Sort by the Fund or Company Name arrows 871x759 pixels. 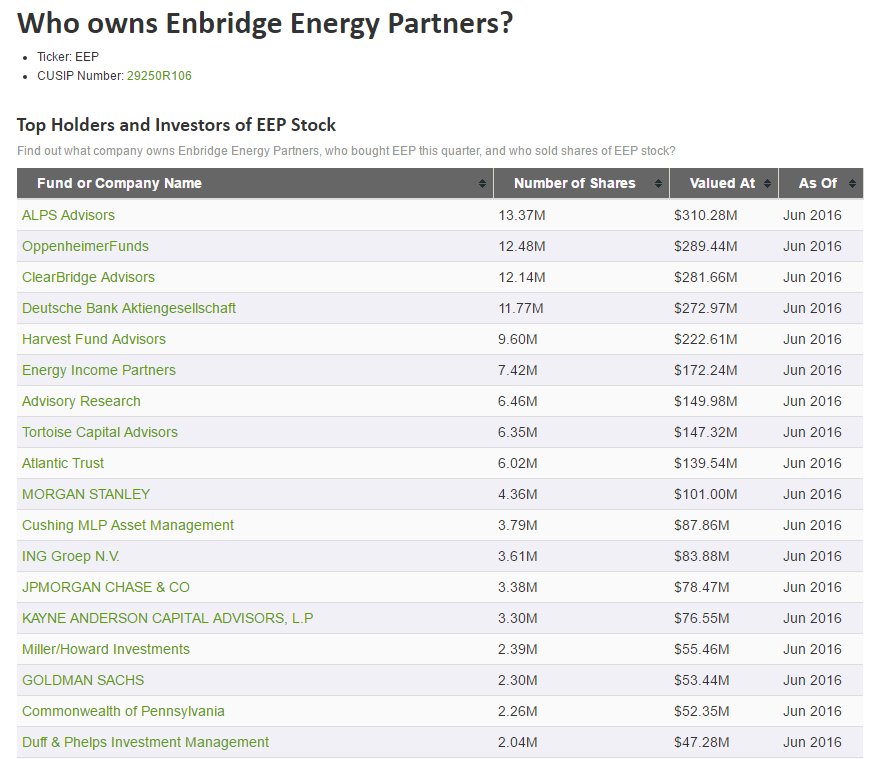[x=482, y=183]
